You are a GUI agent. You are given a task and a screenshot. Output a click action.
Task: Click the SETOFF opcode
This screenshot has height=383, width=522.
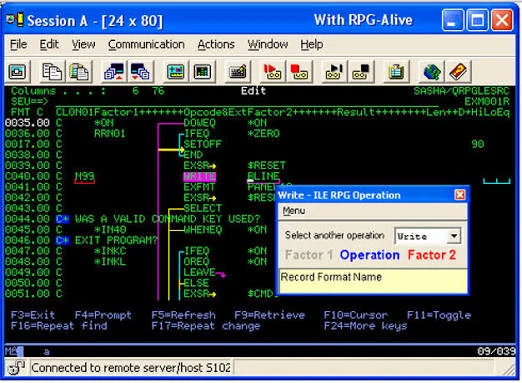(x=203, y=144)
